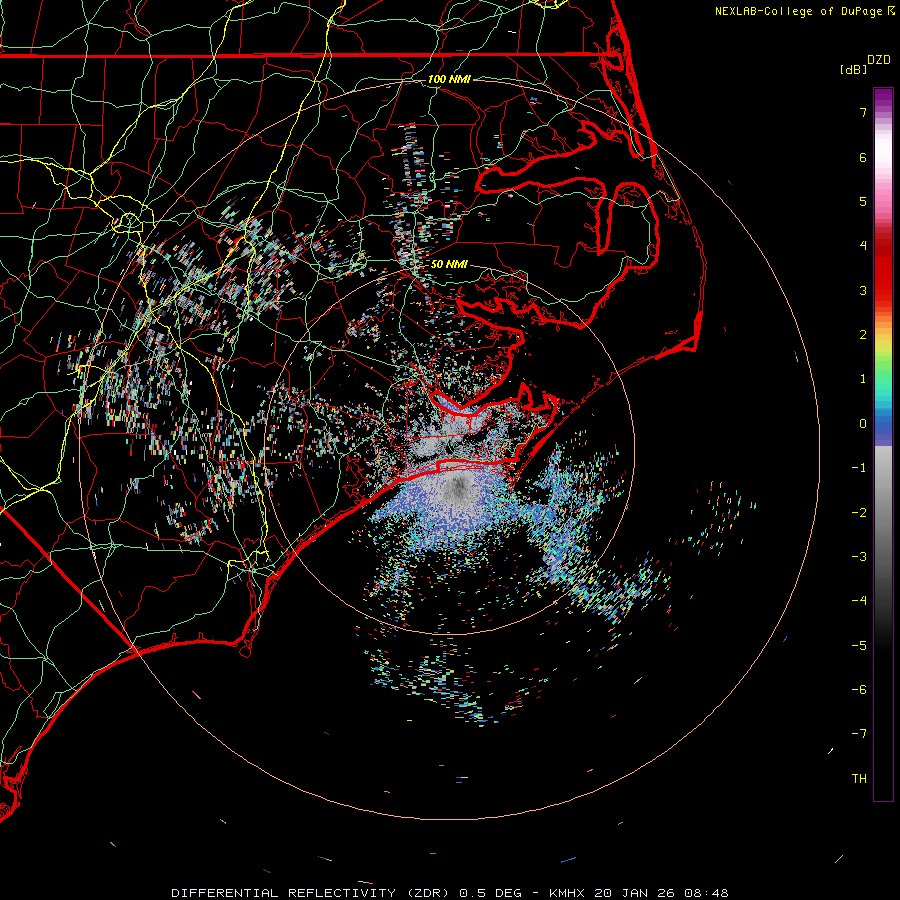Image resolution: width=900 pixels, height=900 pixels.
Task: Click the 0.5 DEG elevation text
Action: coord(491,893)
